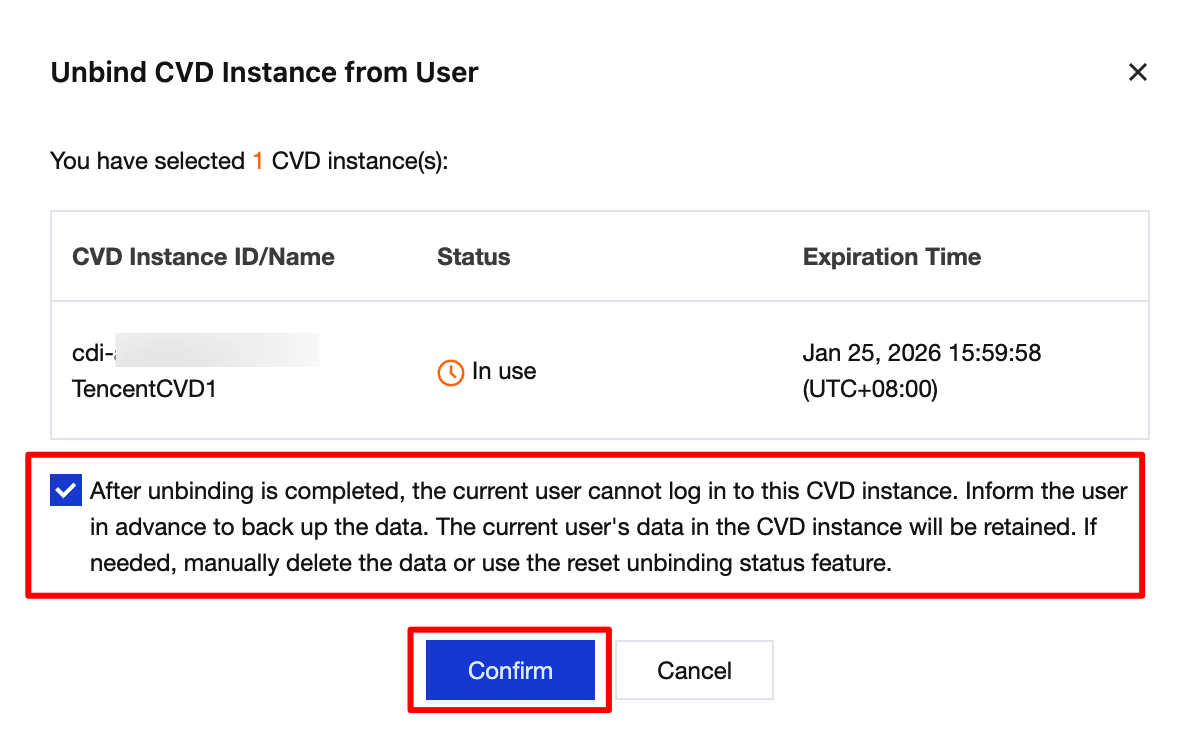Click the TencentCVD1 instance name
The width and height of the screenshot is (1198, 748).
(x=144, y=389)
